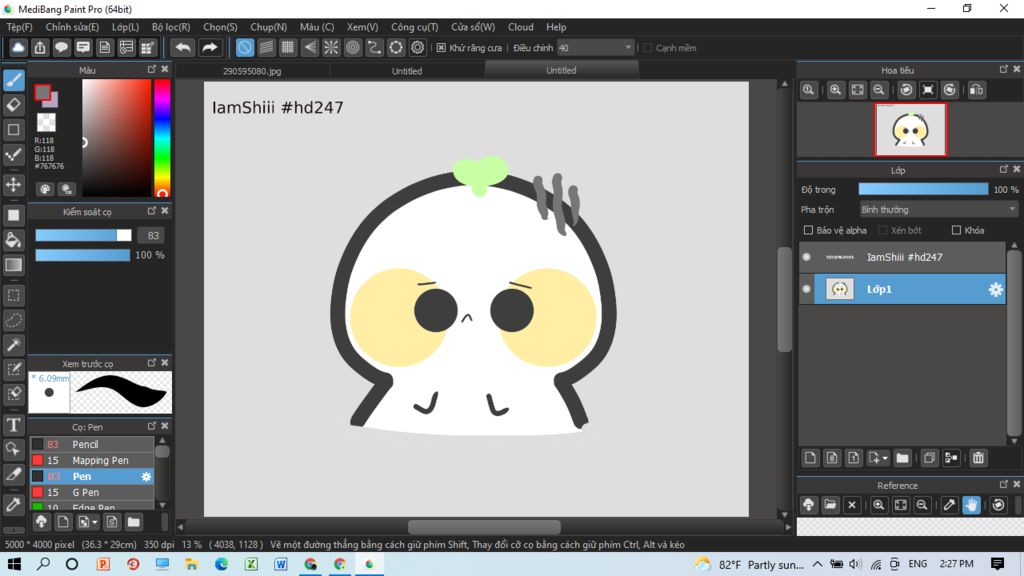The height and width of the screenshot is (576, 1024).
Task: Select the Eraser tool in left toolbar
Action: click(x=14, y=104)
